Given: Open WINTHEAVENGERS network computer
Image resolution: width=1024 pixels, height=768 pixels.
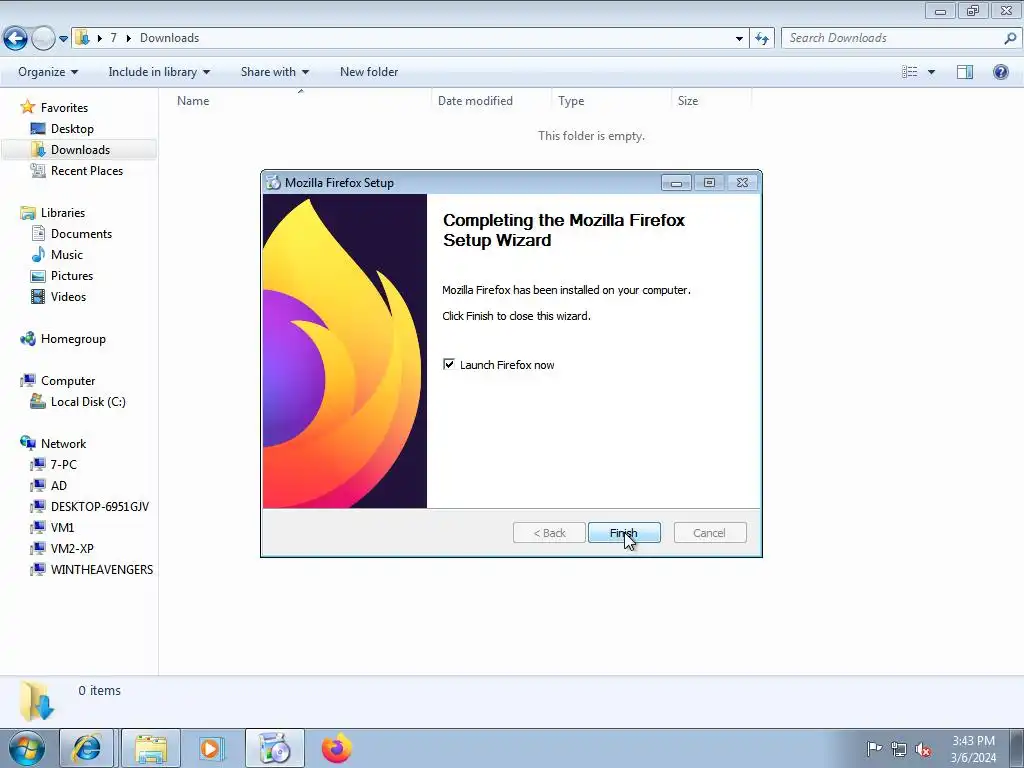Looking at the screenshot, I should point(102,569).
